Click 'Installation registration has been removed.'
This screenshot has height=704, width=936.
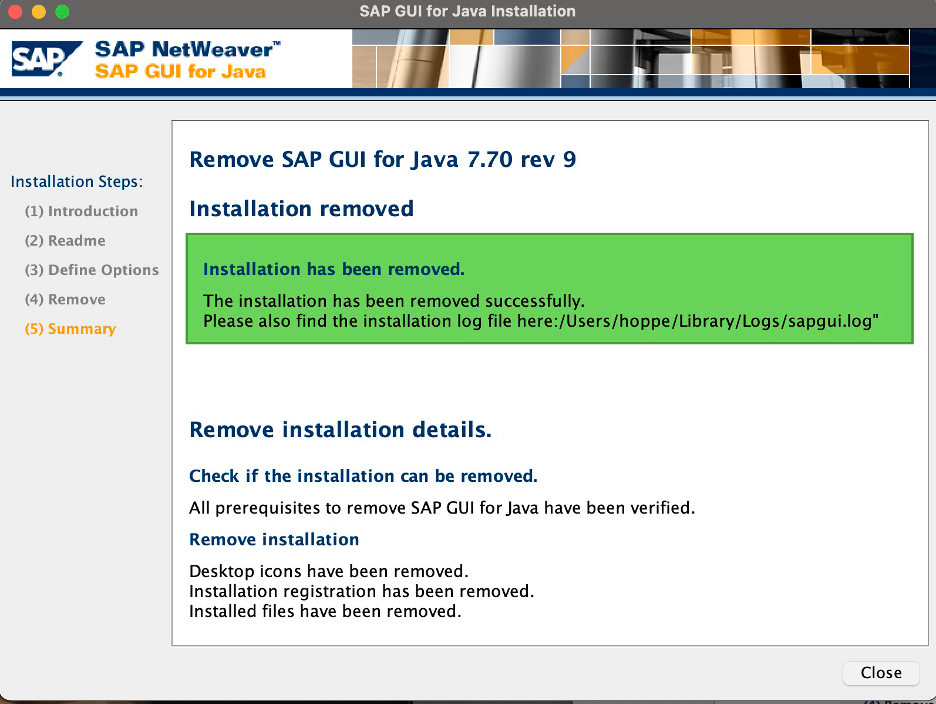pos(362,591)
